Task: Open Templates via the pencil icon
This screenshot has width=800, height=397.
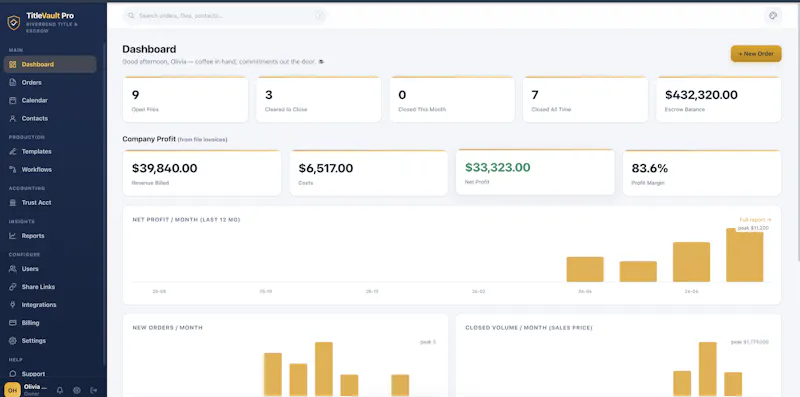Action: click(x=13, y=152)
